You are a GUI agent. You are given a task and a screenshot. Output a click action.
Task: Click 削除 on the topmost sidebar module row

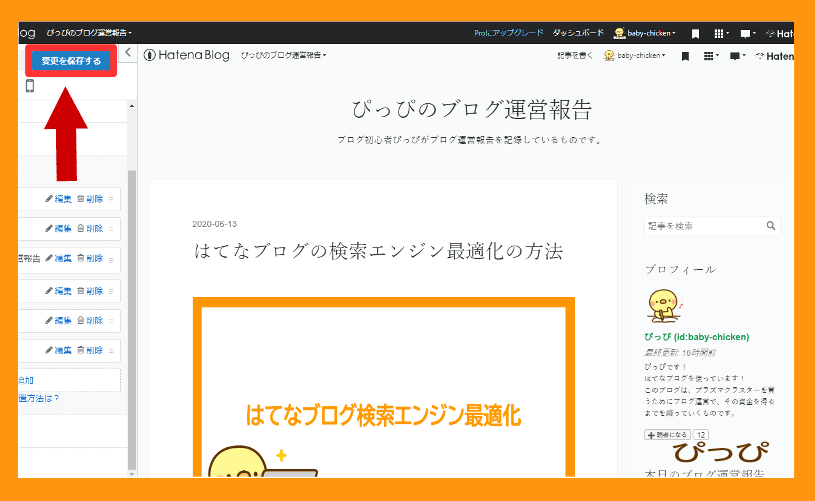[x=90, y=199]
